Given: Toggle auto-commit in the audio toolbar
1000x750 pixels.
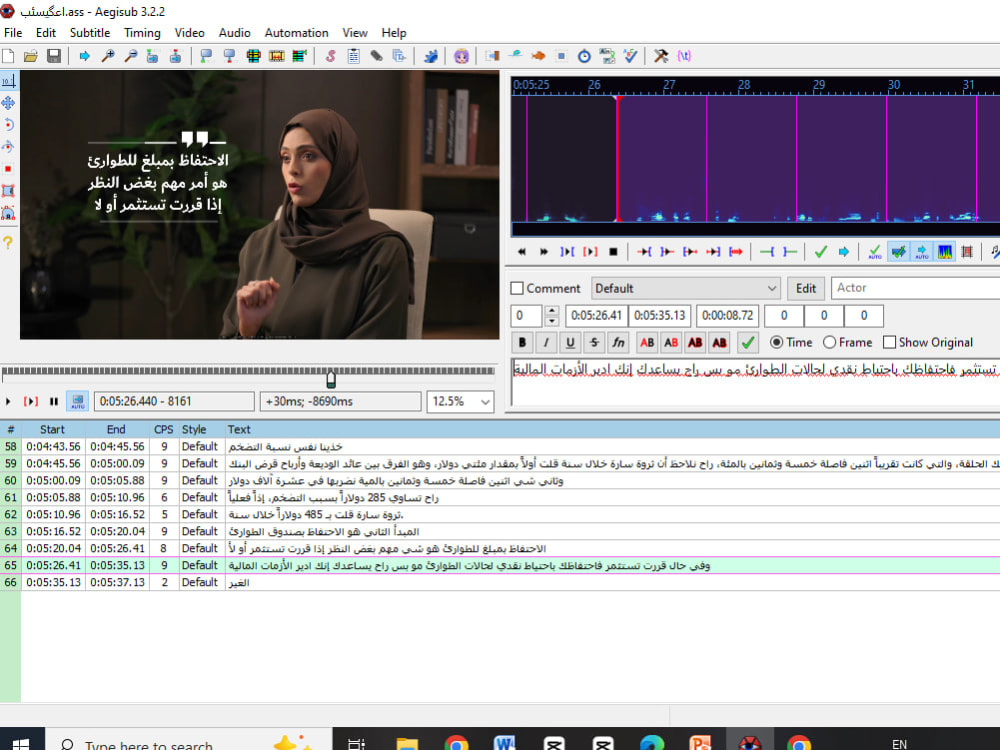Looking at the screenshot, I should [x=875, y=252].
